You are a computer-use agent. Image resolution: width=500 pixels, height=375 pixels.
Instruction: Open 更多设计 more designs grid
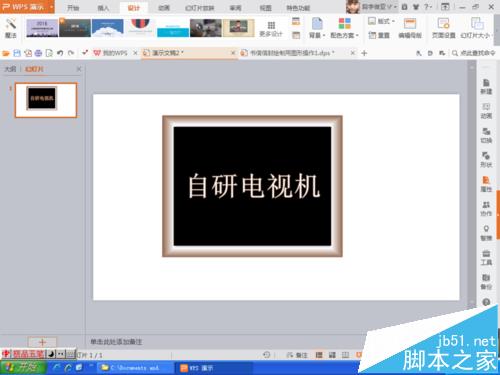[x=271, y=29]
